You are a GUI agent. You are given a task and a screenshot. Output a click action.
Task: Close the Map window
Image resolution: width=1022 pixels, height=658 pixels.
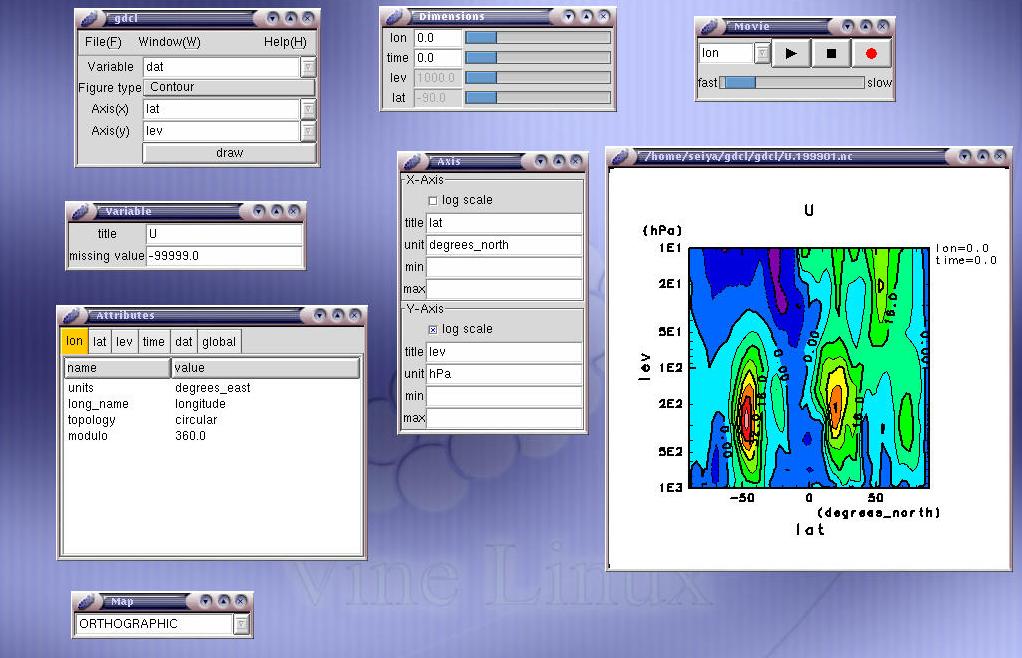point(241,601)
